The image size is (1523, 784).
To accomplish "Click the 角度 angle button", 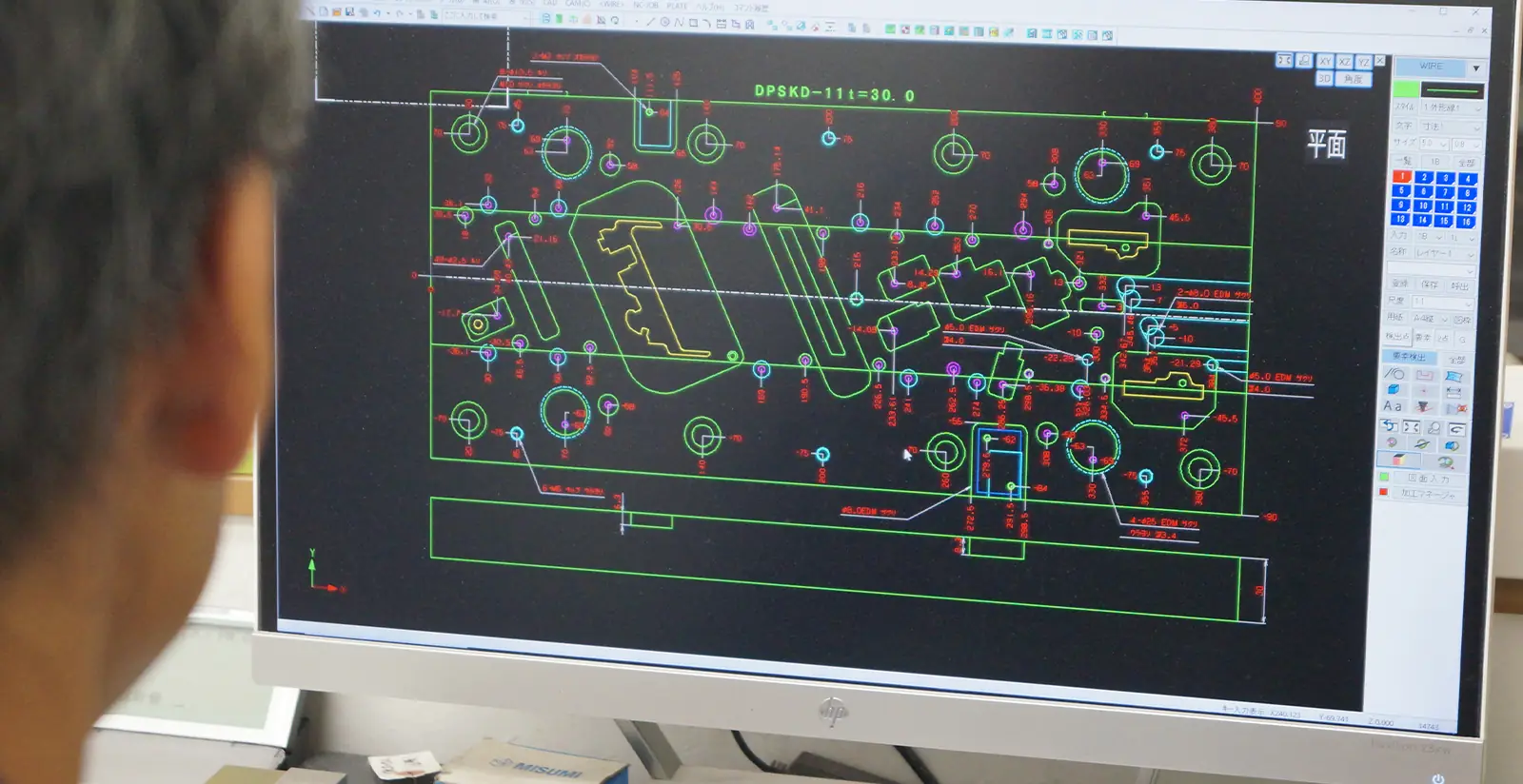I will point(1353,79).
